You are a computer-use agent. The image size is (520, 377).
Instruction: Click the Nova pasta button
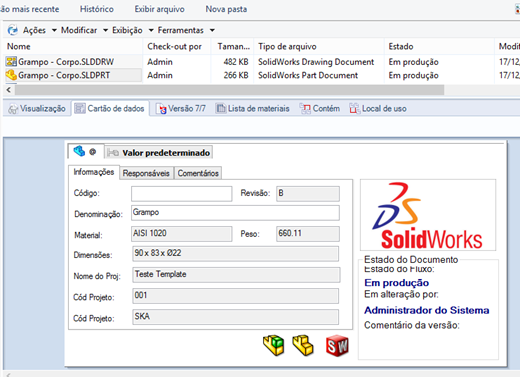[x=226, y=9]
